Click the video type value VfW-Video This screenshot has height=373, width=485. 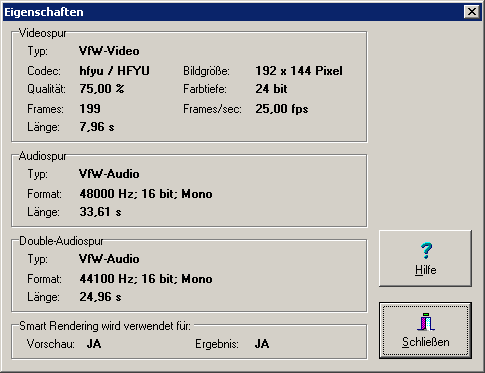[x=109, y=51]
